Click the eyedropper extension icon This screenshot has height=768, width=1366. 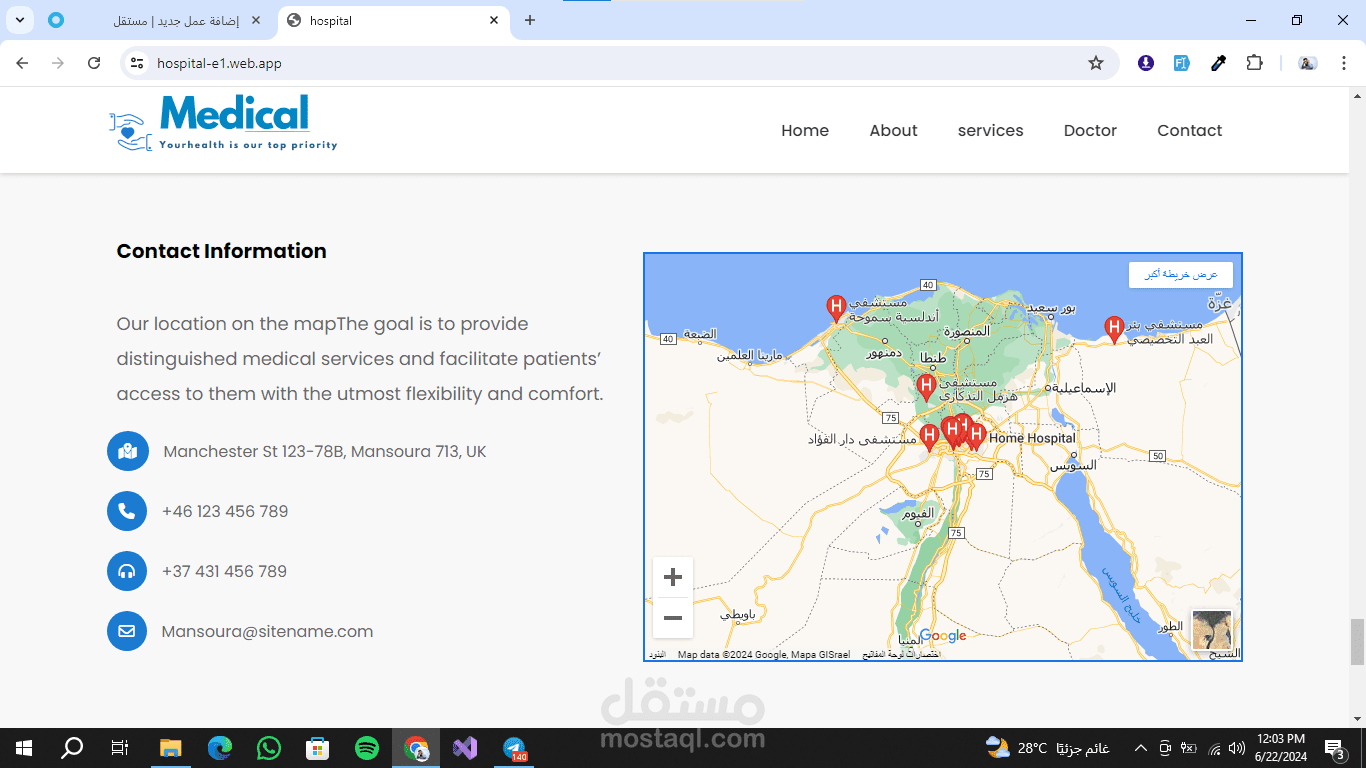[x=1218, y=63]
